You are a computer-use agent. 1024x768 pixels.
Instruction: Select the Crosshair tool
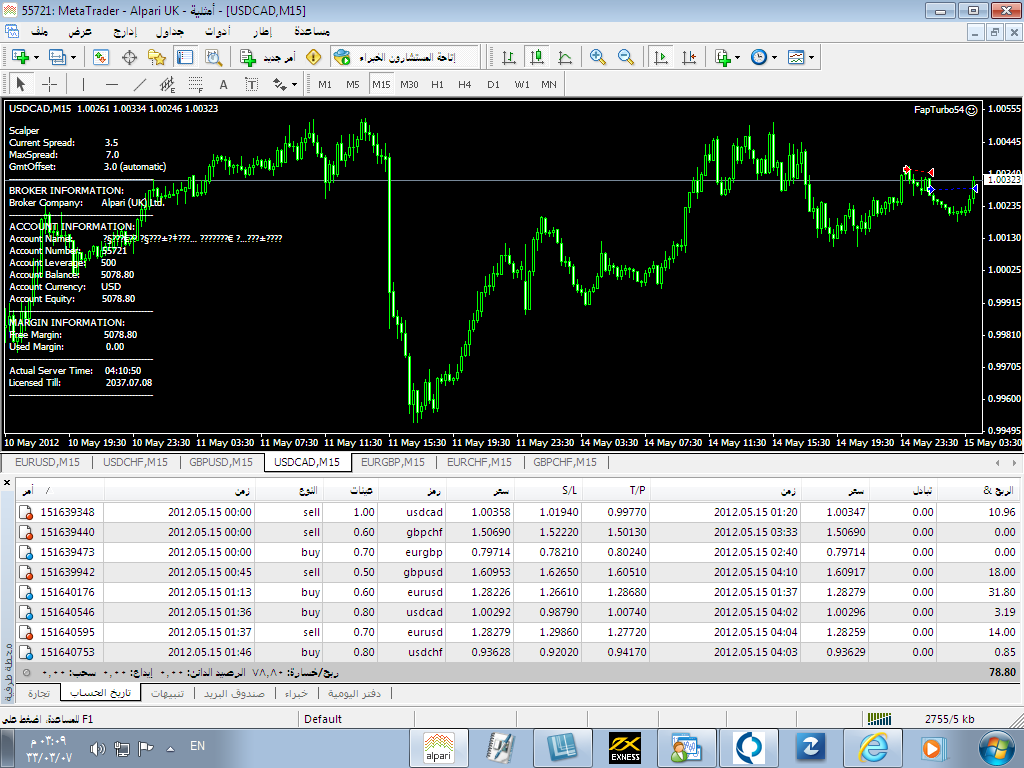(50, 84)
